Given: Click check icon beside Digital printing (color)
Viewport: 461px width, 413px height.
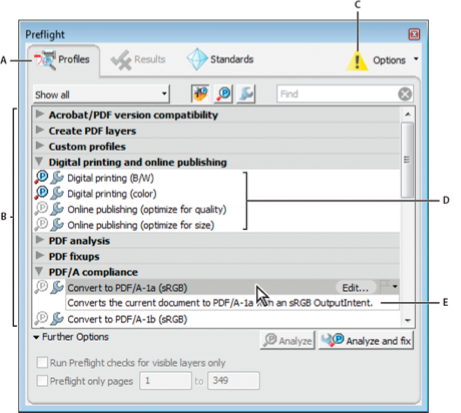Looking at the screenshot, I should coord(41,193).
